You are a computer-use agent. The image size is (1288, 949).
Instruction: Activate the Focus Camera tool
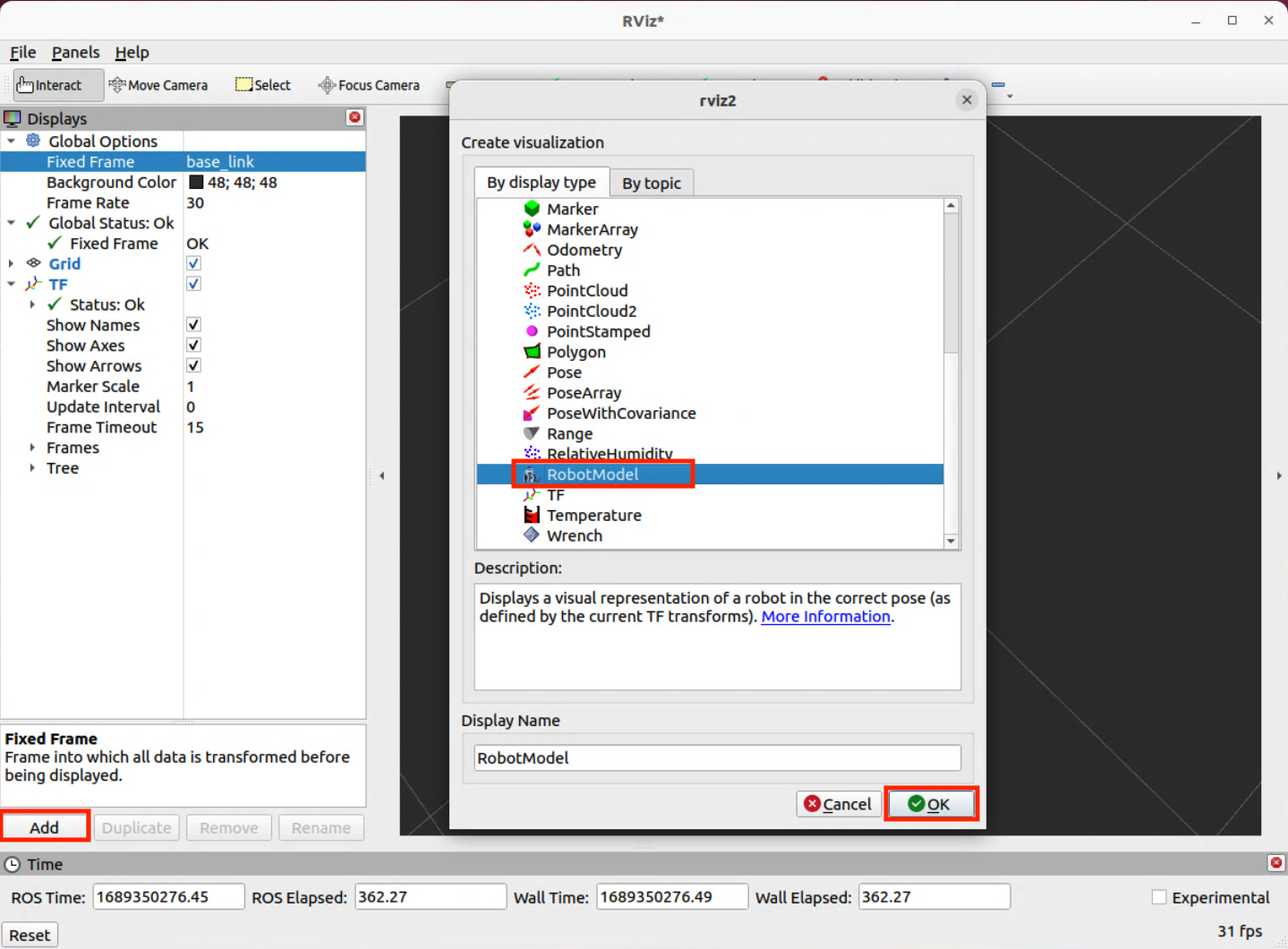click(369, 85)
